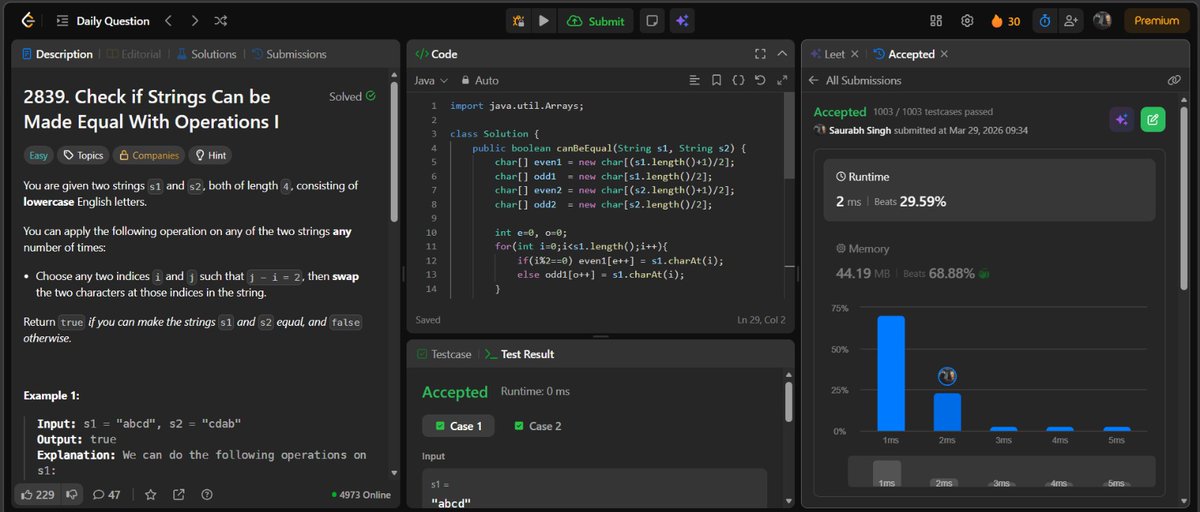Run the code with the play icon
This screenshot has width=1200, height=512.
click(543, 20)
